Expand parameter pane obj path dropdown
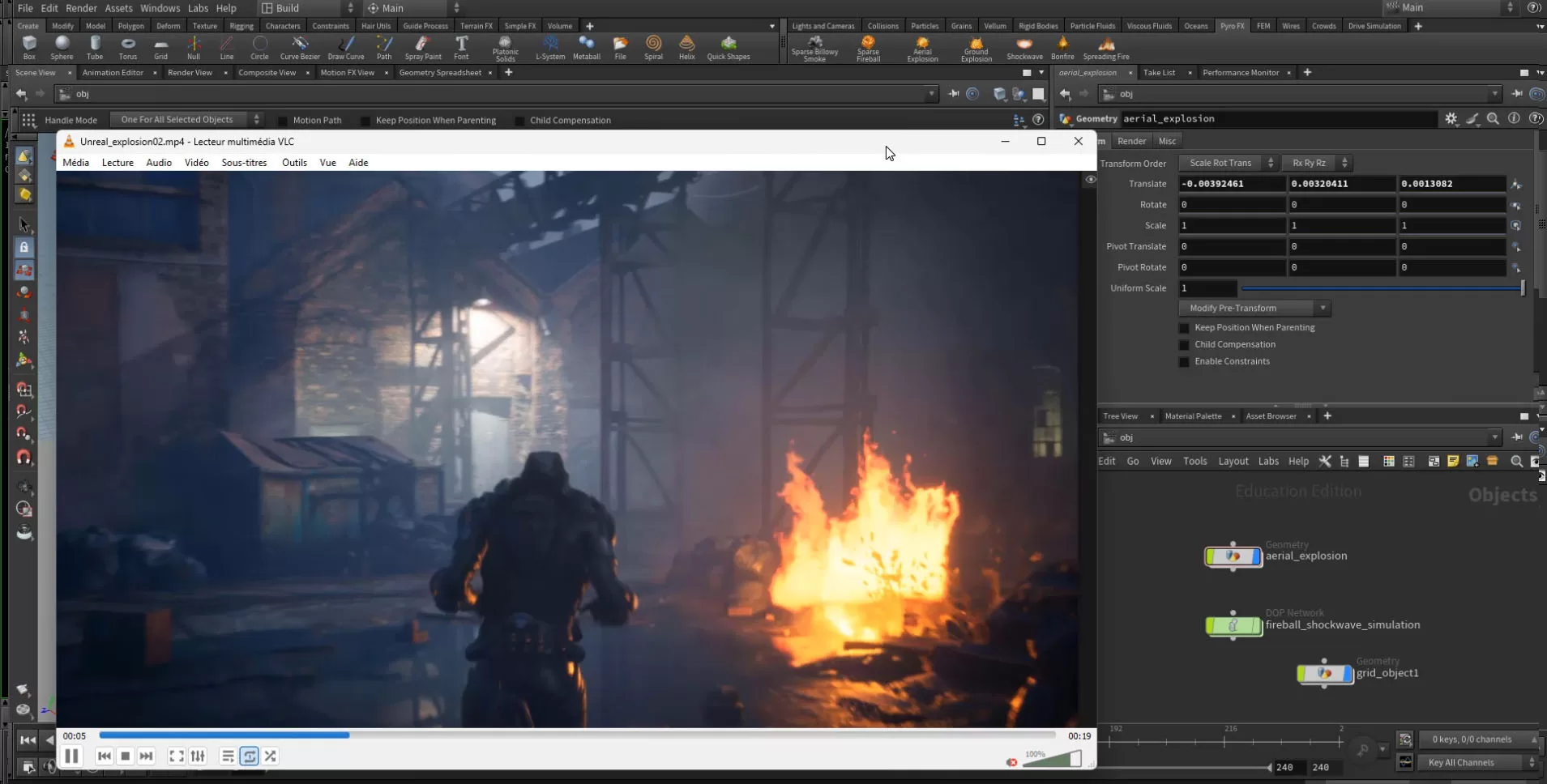Screen dimensions: 1547x784 pos(1495,94)
